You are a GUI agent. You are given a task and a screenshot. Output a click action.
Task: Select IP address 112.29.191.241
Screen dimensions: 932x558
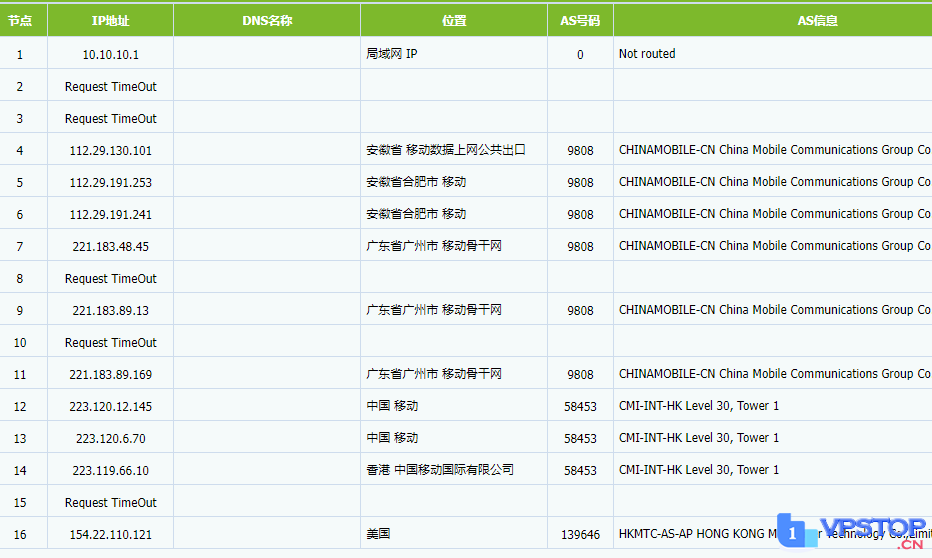111,215
